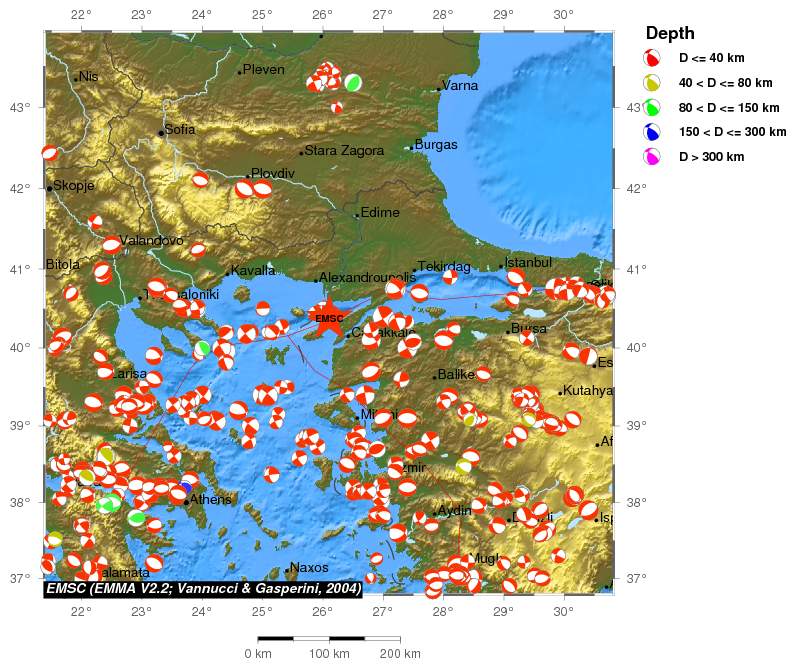Click the 'D <= 40 km' legend text
Screen dimensions: 796x668
click(711, 59)
